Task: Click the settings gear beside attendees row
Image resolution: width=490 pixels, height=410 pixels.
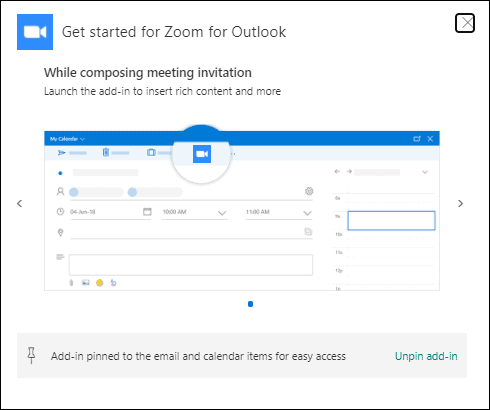Action: tap(309, 191)
